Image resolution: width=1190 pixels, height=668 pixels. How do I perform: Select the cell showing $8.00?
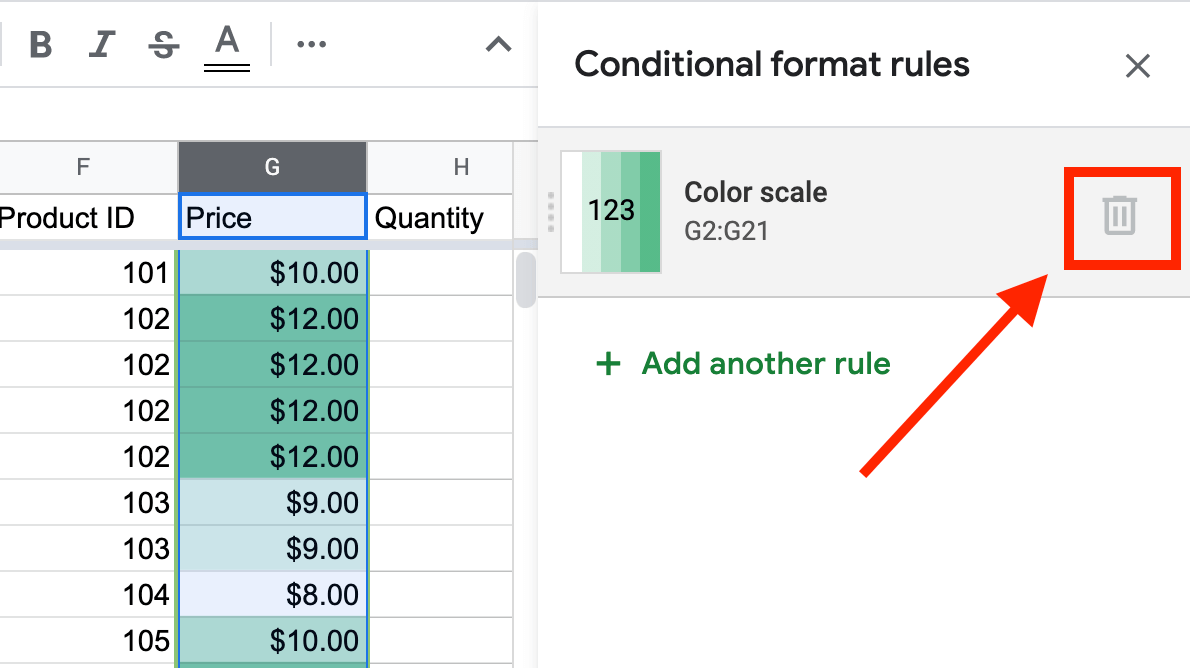point(272,594)
